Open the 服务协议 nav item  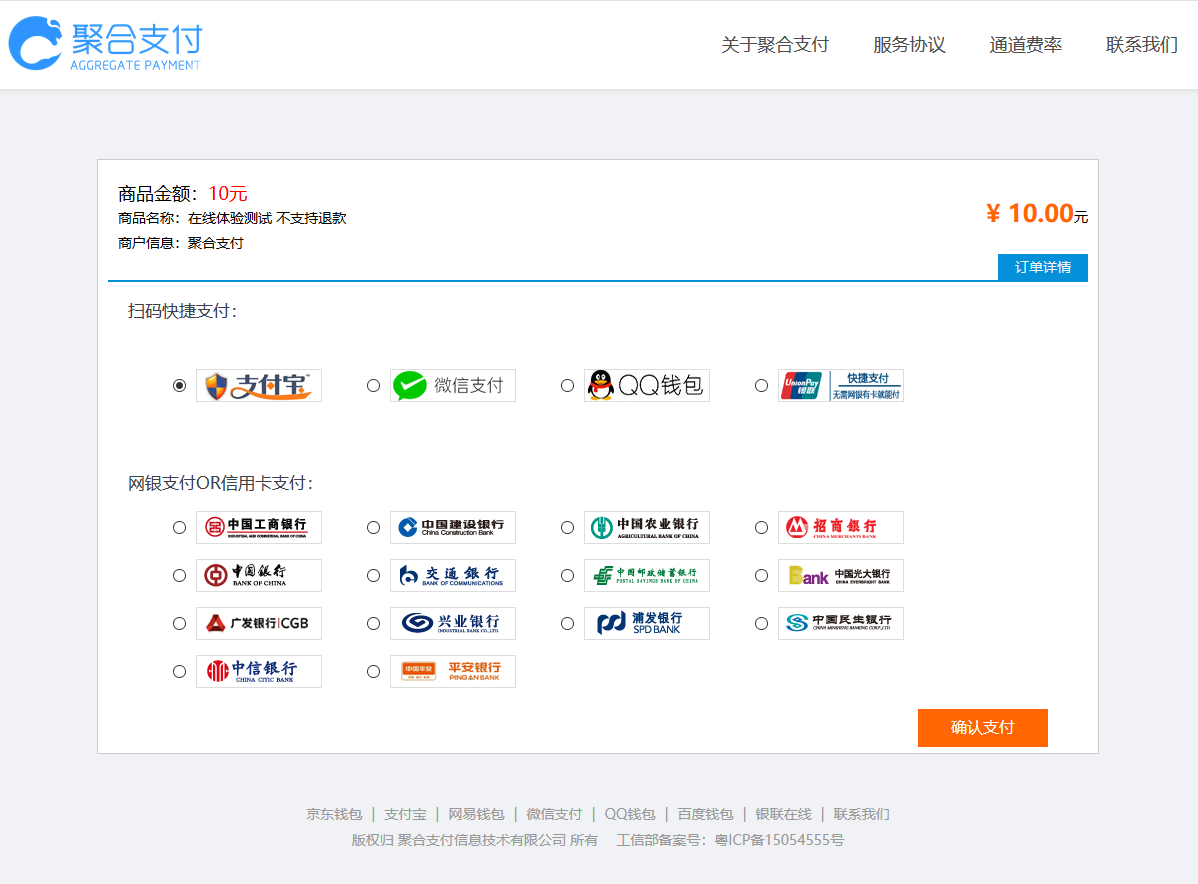coord(909,45)
